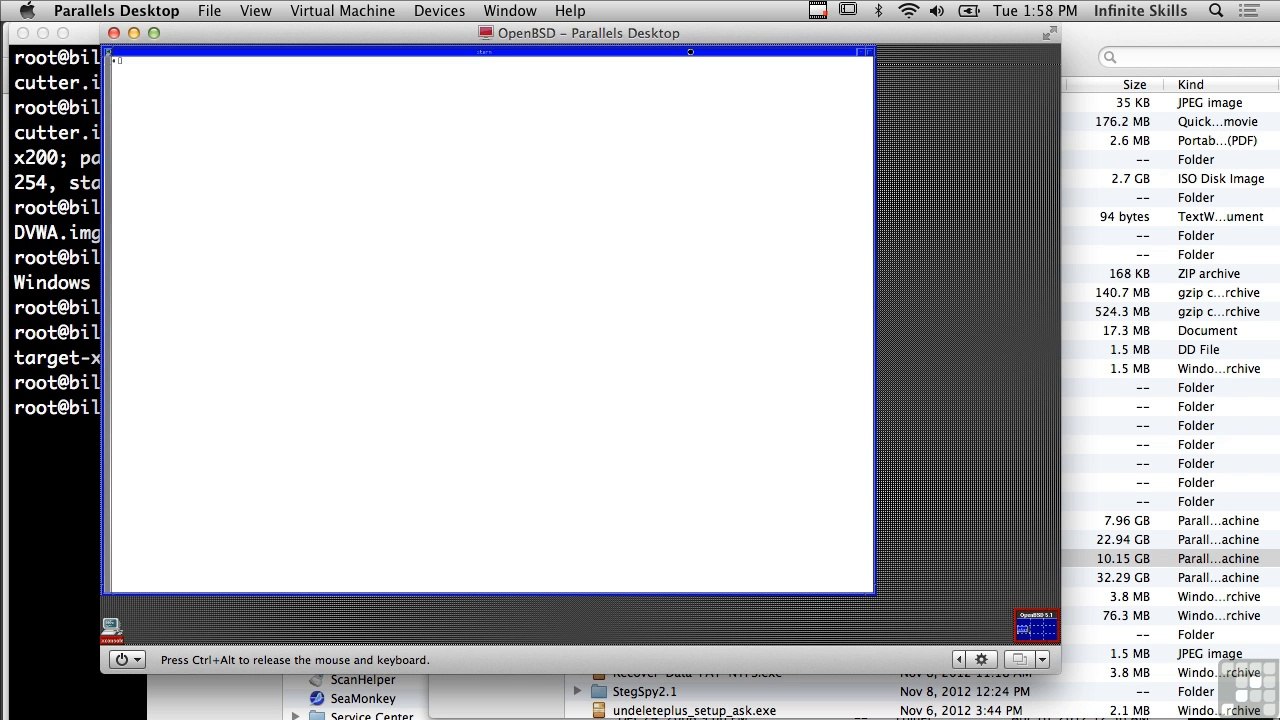Select the highlighted 10.15 GB row
The image size is (1280, 720).
click(1172, 559)
